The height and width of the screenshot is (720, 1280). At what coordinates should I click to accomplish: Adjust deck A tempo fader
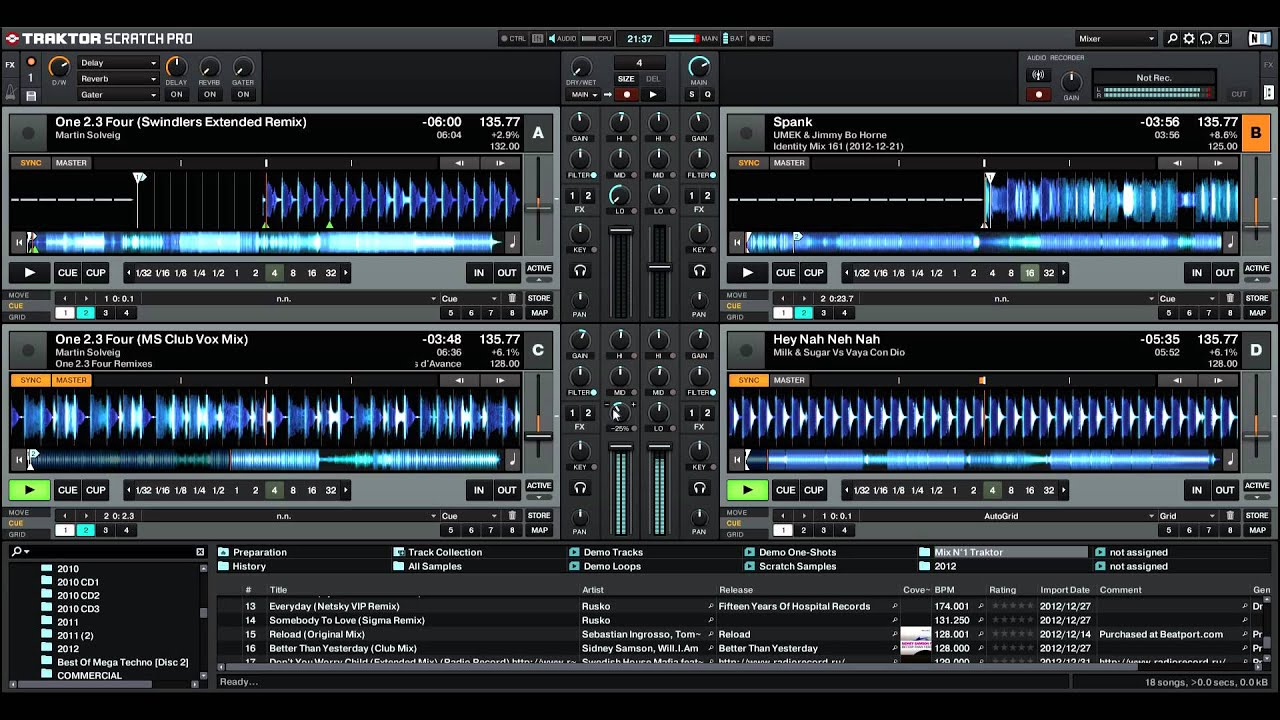tap(538, 206)
